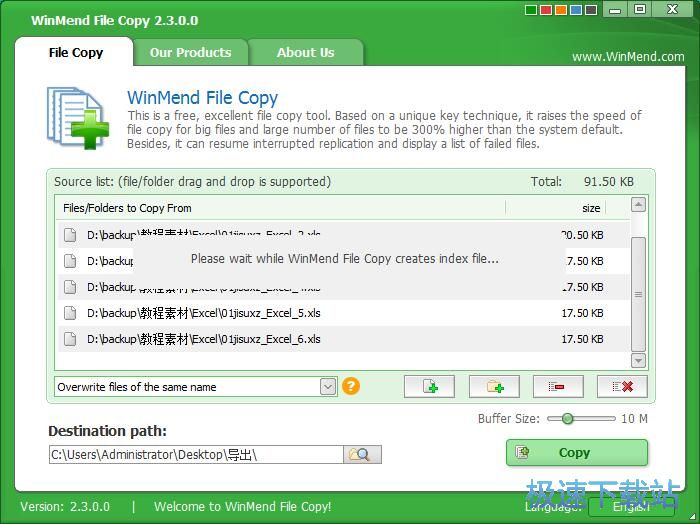
Task: Click the Copy button
Action: 577,453
